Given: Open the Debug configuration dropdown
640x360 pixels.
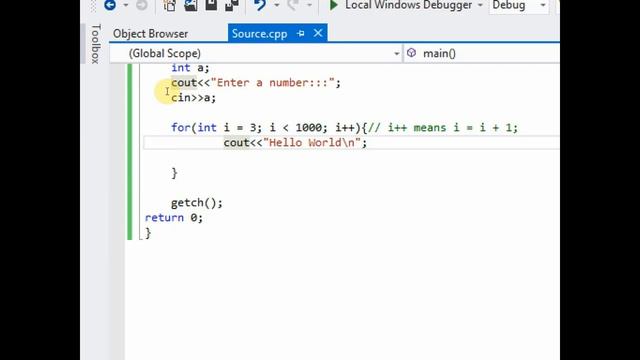Looking at the screenshot, I should tap(519, 5).
